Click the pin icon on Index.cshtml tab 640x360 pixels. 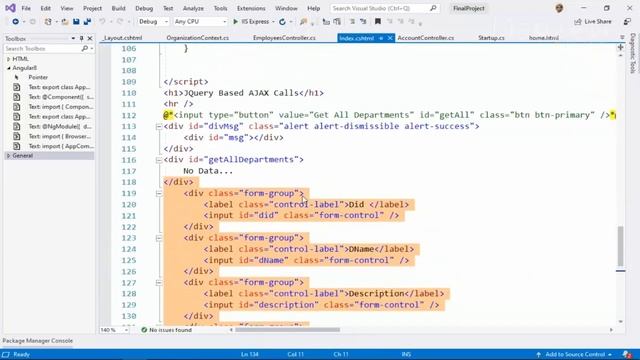[x=381, y=38]
